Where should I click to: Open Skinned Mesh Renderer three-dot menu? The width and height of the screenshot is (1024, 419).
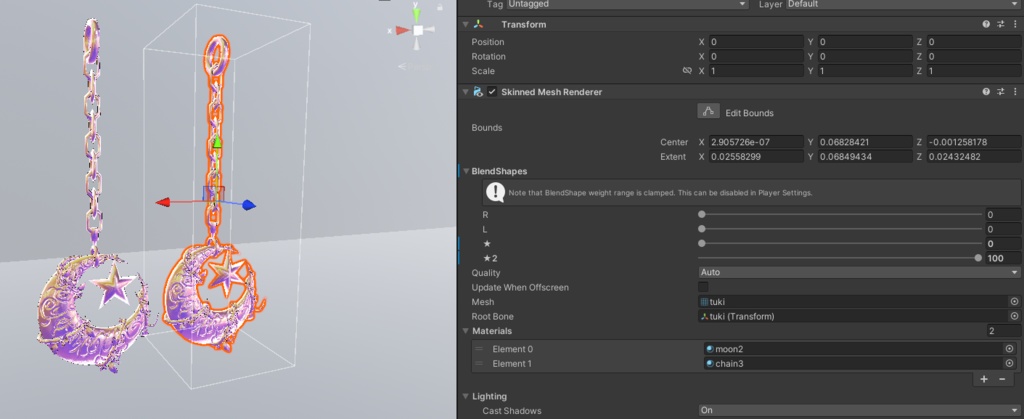click(x=1016, y=92)
